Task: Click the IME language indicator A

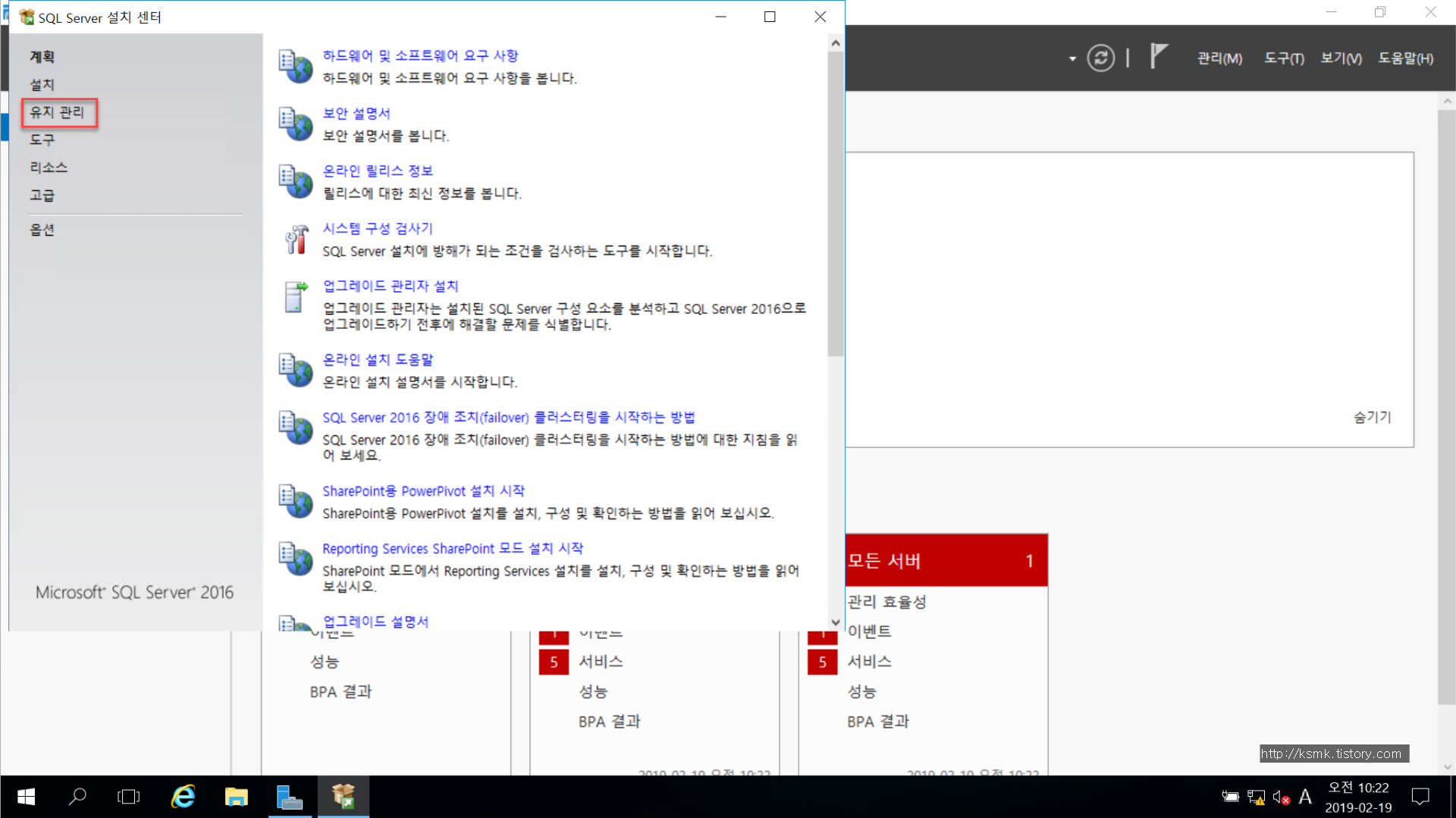Action: pos(1305,797)
